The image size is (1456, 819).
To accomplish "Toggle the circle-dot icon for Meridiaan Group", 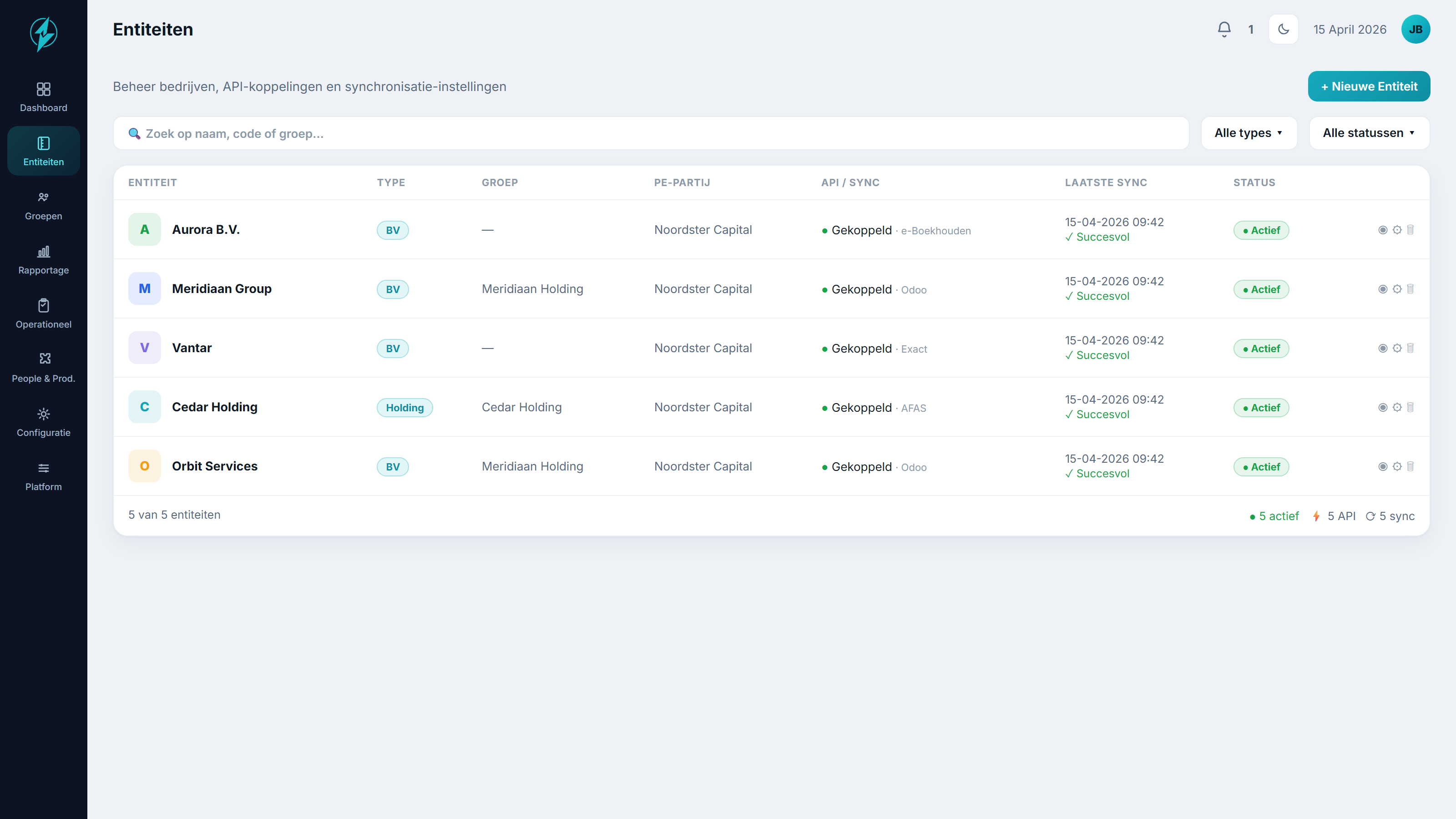I will pos(1383,289).
